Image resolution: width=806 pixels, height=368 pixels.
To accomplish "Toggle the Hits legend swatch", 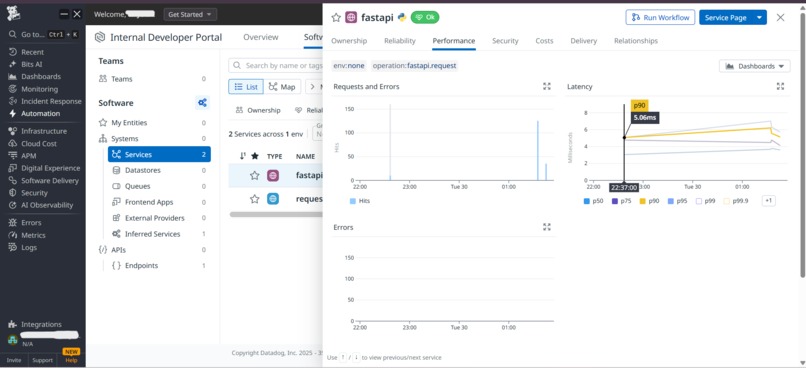I will [353, 201].
